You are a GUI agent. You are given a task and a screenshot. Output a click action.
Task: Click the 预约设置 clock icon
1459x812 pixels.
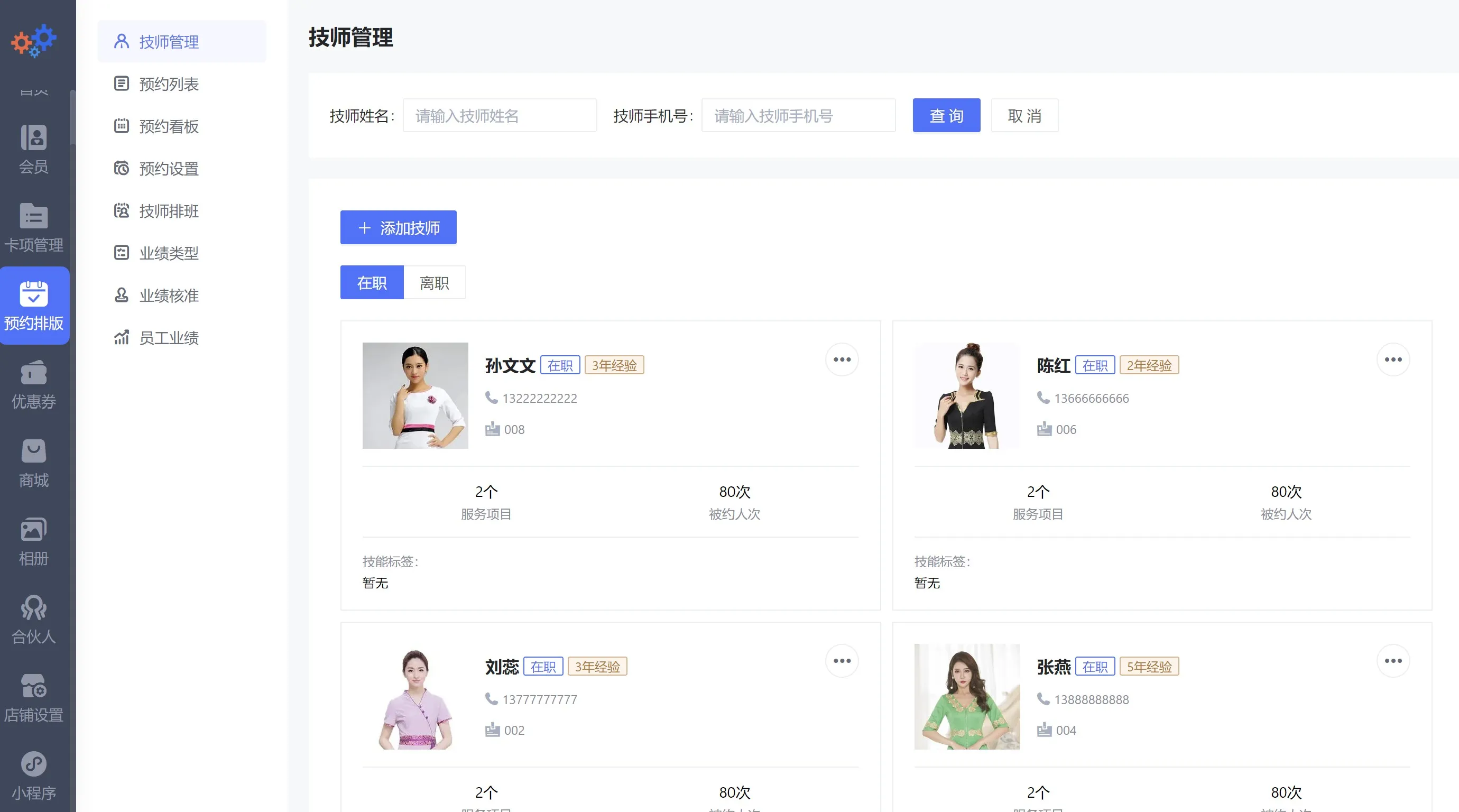point(121,168)
